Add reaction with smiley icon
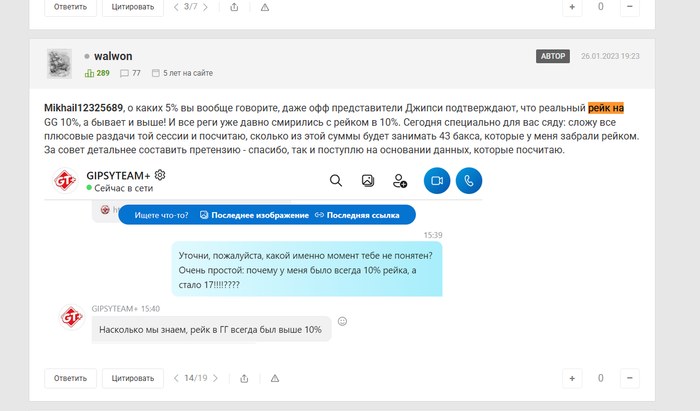700x411 pixels. coord(342,321)
